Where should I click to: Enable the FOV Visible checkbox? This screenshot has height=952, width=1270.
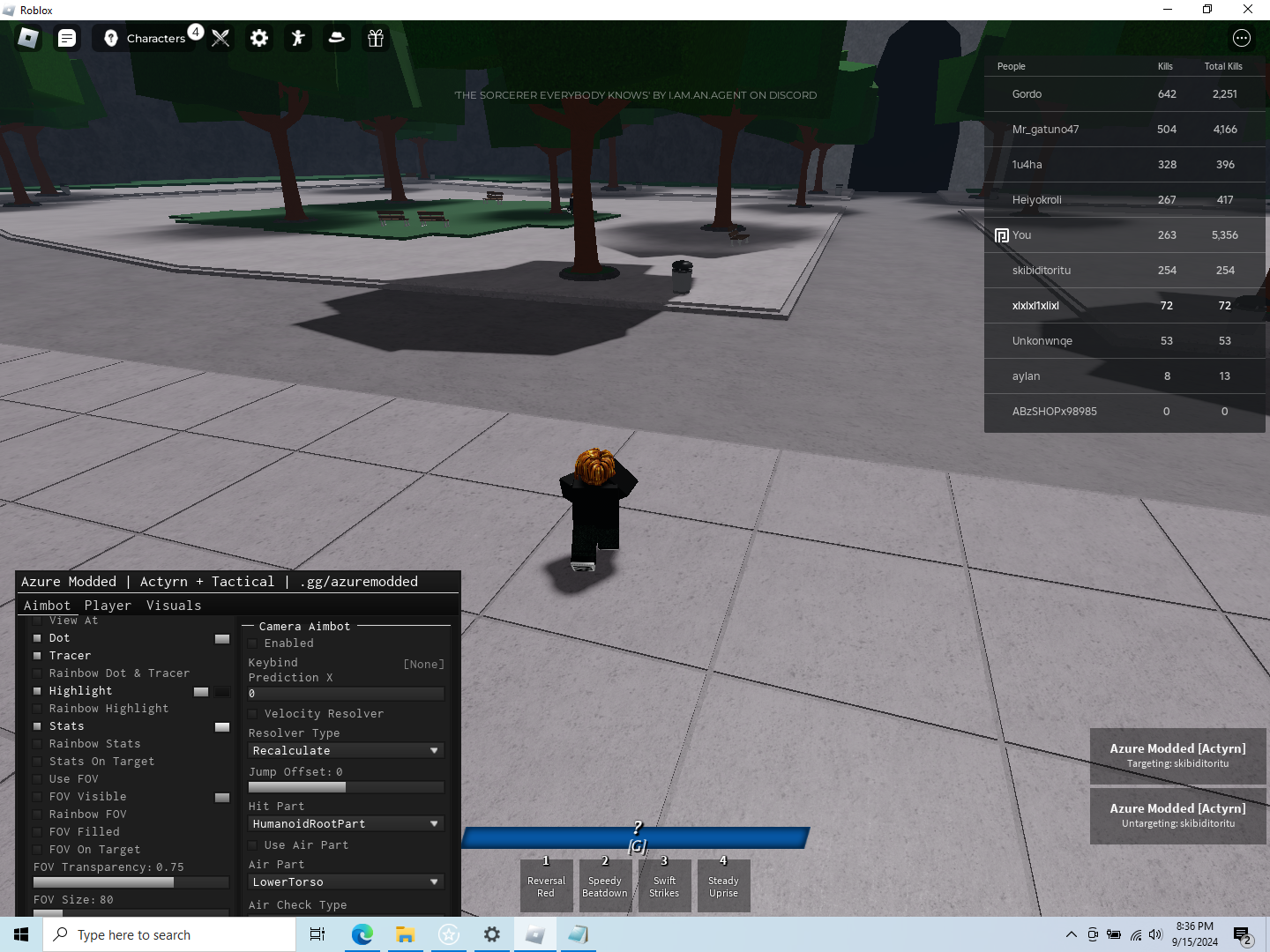pos(37,796)
